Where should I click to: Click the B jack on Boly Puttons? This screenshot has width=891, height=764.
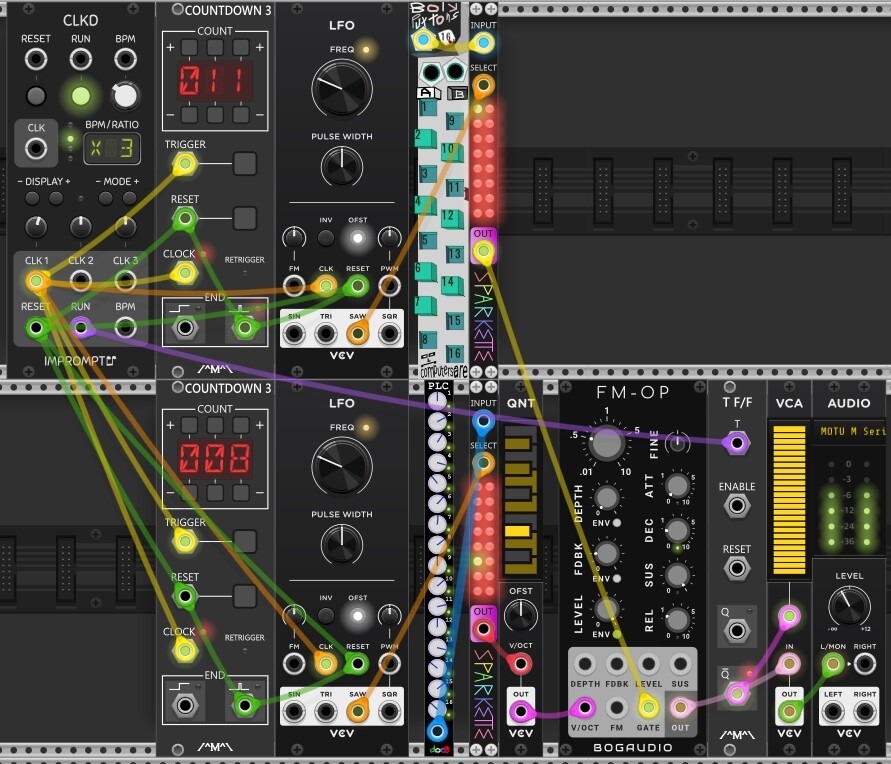(455, 72)
